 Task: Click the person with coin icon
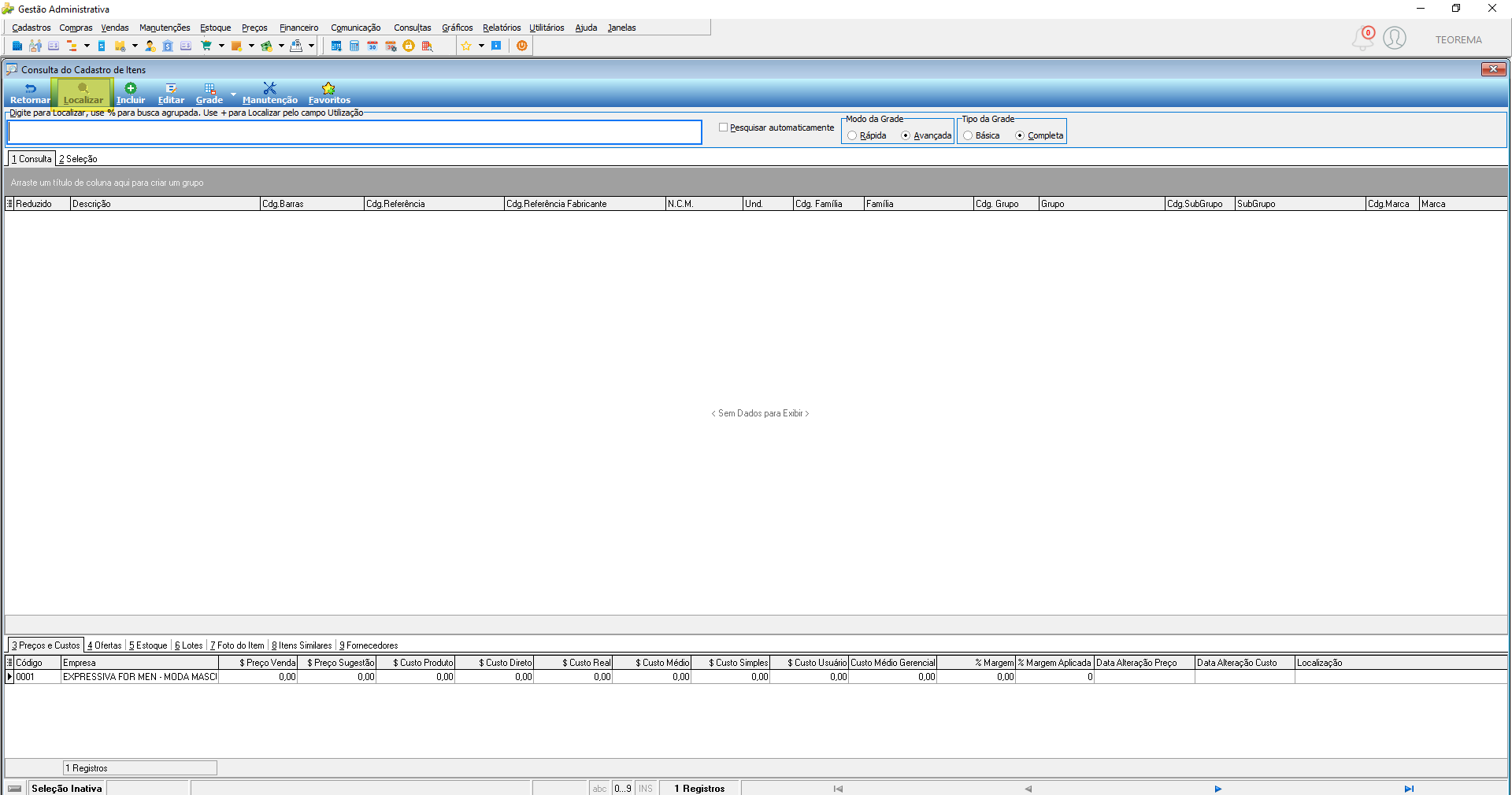coord(150,46)
